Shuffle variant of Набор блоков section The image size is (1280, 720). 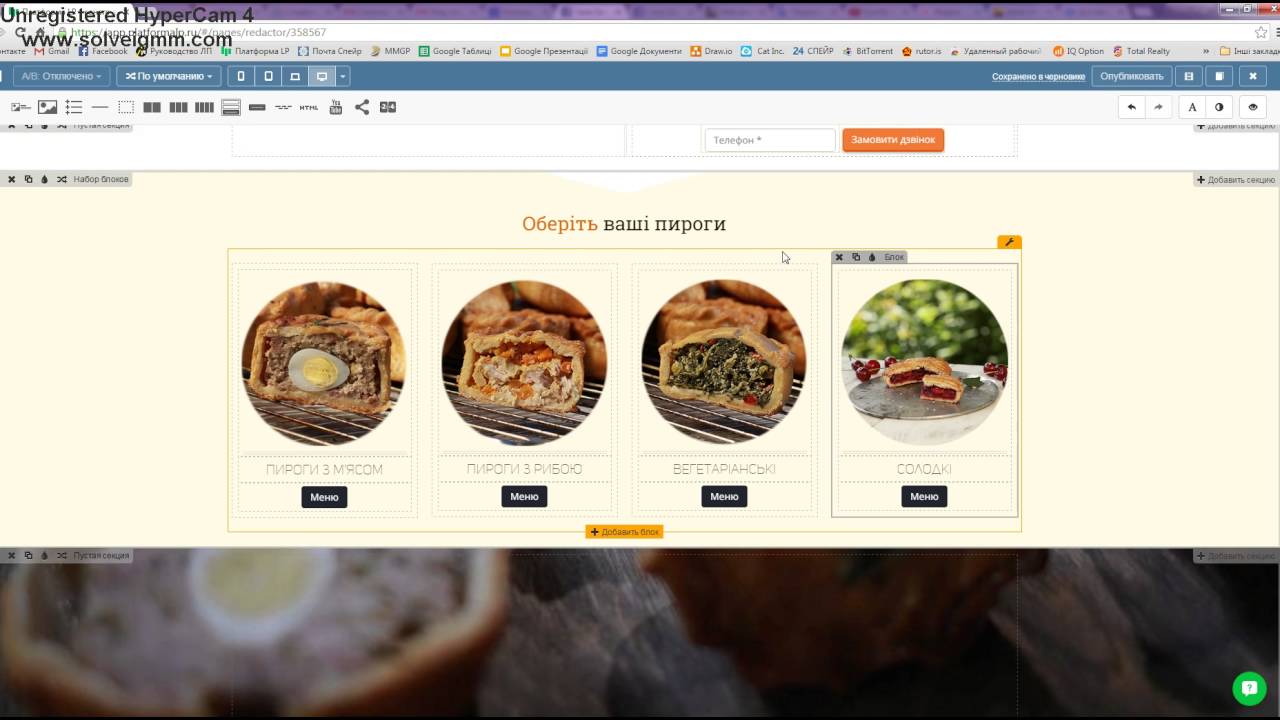point(61,179)
